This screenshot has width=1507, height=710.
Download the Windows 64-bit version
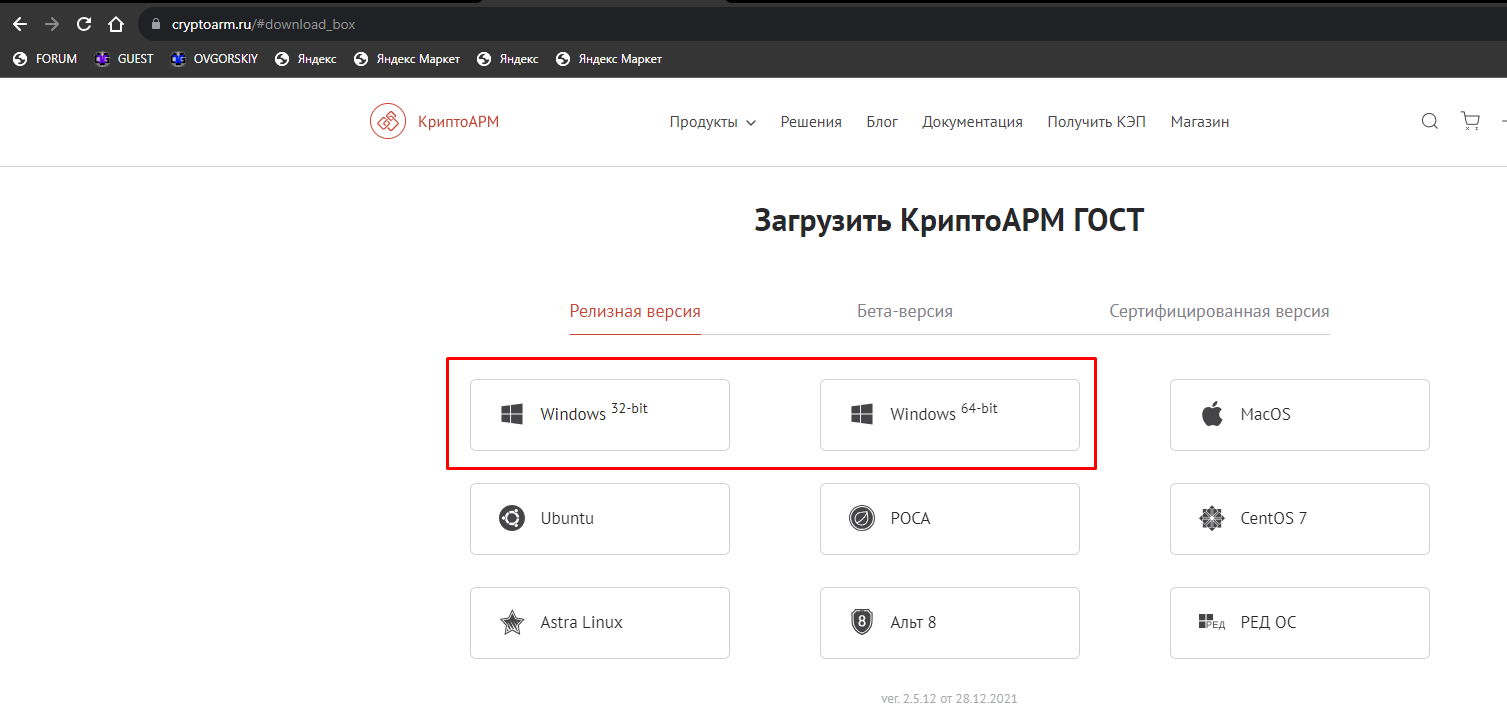click(950, 414)
